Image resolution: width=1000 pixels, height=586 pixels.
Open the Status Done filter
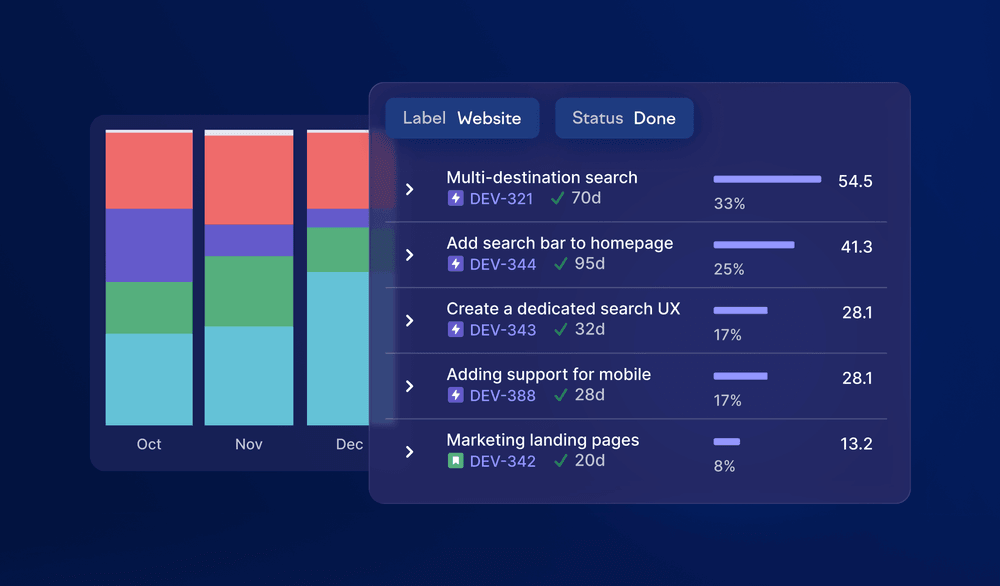(x=624, y=118)
